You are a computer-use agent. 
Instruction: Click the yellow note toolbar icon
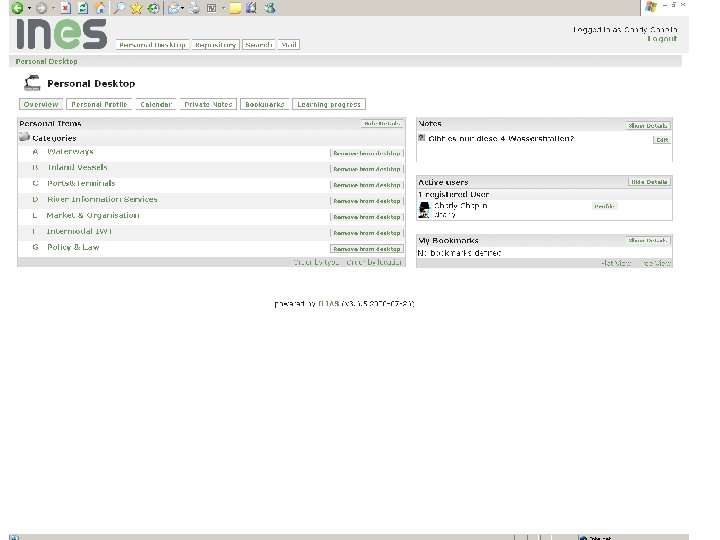[x=235, y=8]
